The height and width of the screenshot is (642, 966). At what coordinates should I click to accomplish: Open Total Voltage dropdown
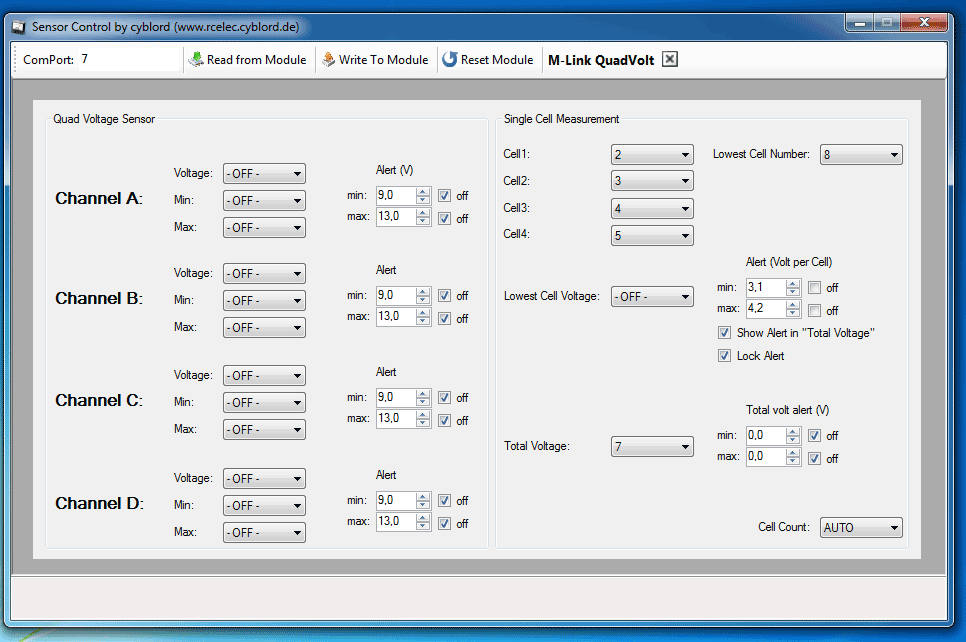coord(652,447)
